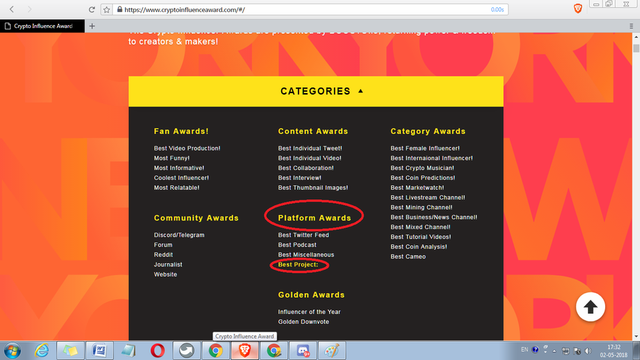Open Brave browser taskbar icon
This screenshot has height=360, width=640.
[x=244, y=351]
